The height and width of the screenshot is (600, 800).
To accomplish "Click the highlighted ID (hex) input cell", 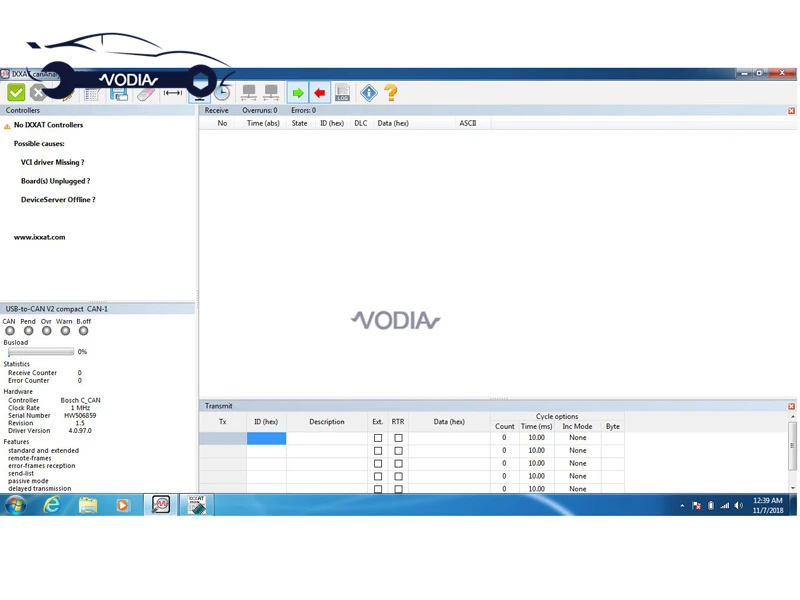I will pyautogui.click(x=266, y=438).
